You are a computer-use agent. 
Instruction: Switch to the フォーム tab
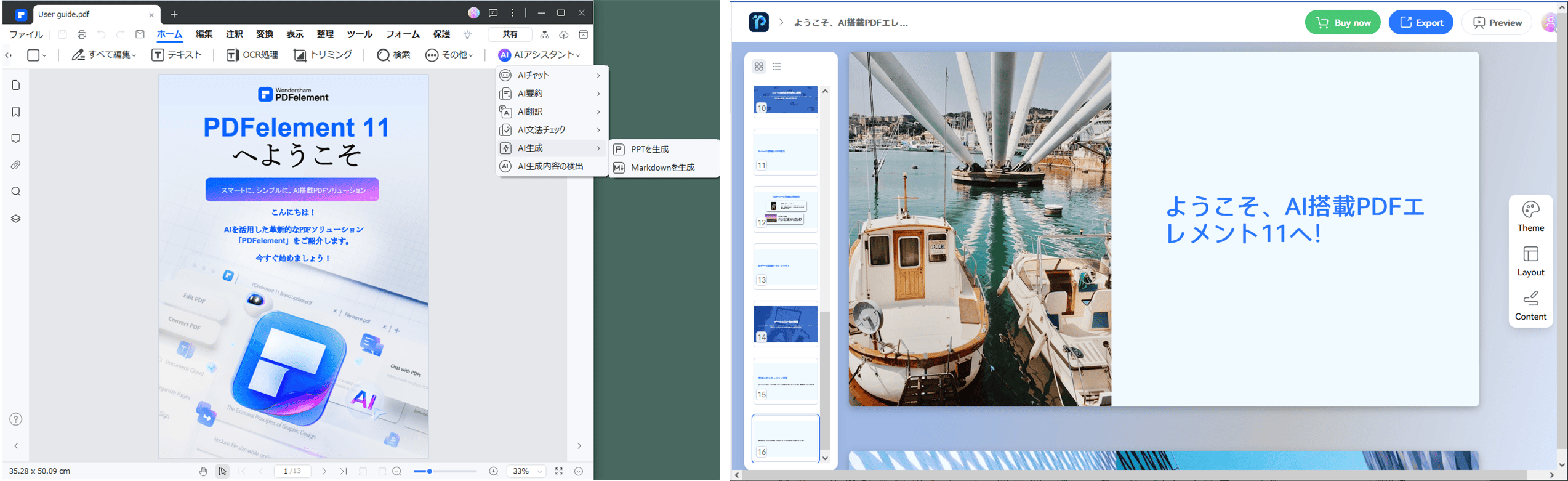tap(403, 34)
